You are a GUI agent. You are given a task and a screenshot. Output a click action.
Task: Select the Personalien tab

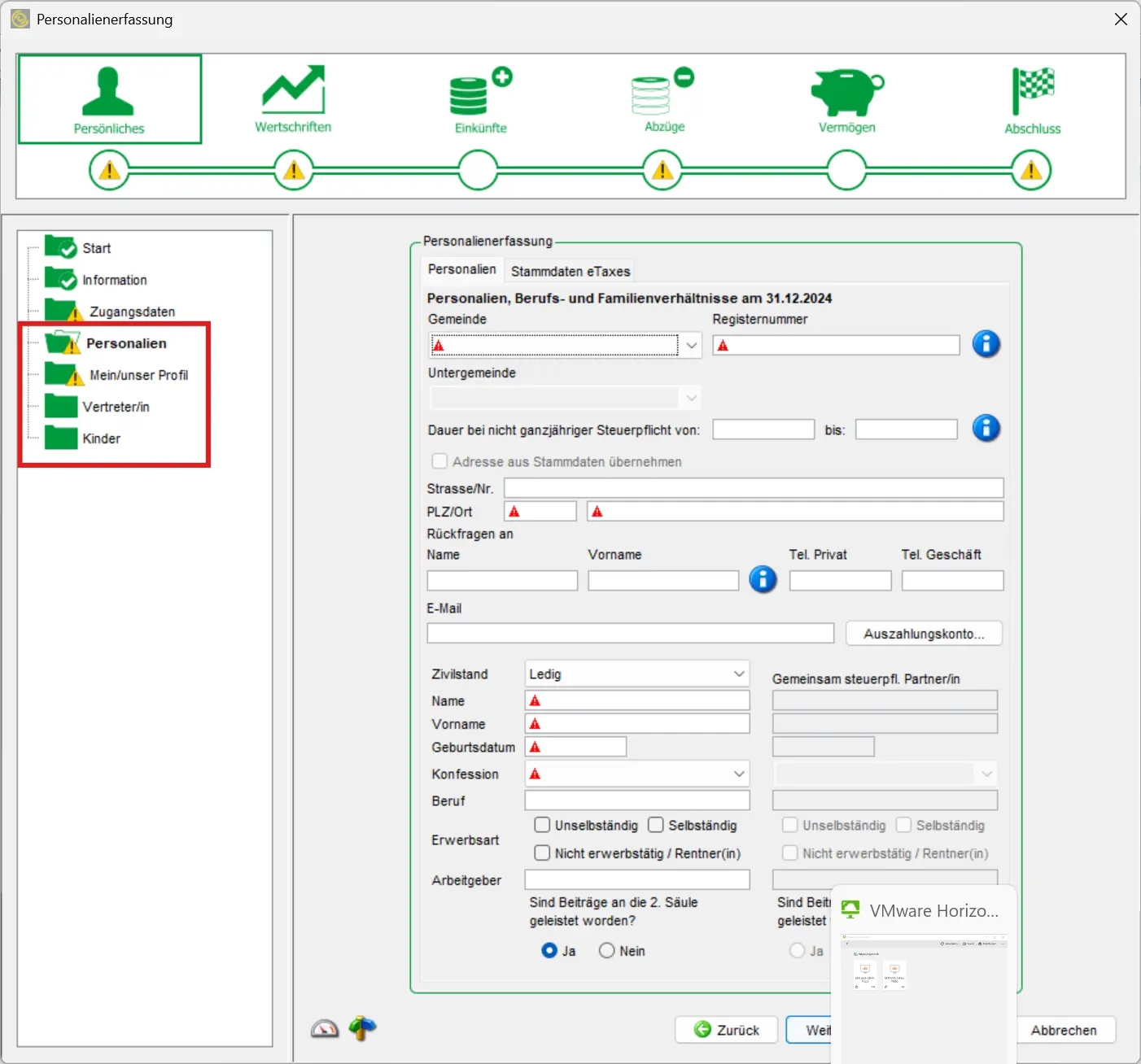461,268
